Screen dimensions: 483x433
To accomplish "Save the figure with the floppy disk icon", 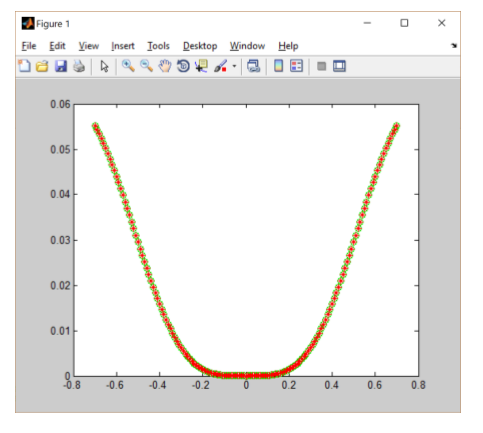I will coord(61,66).
